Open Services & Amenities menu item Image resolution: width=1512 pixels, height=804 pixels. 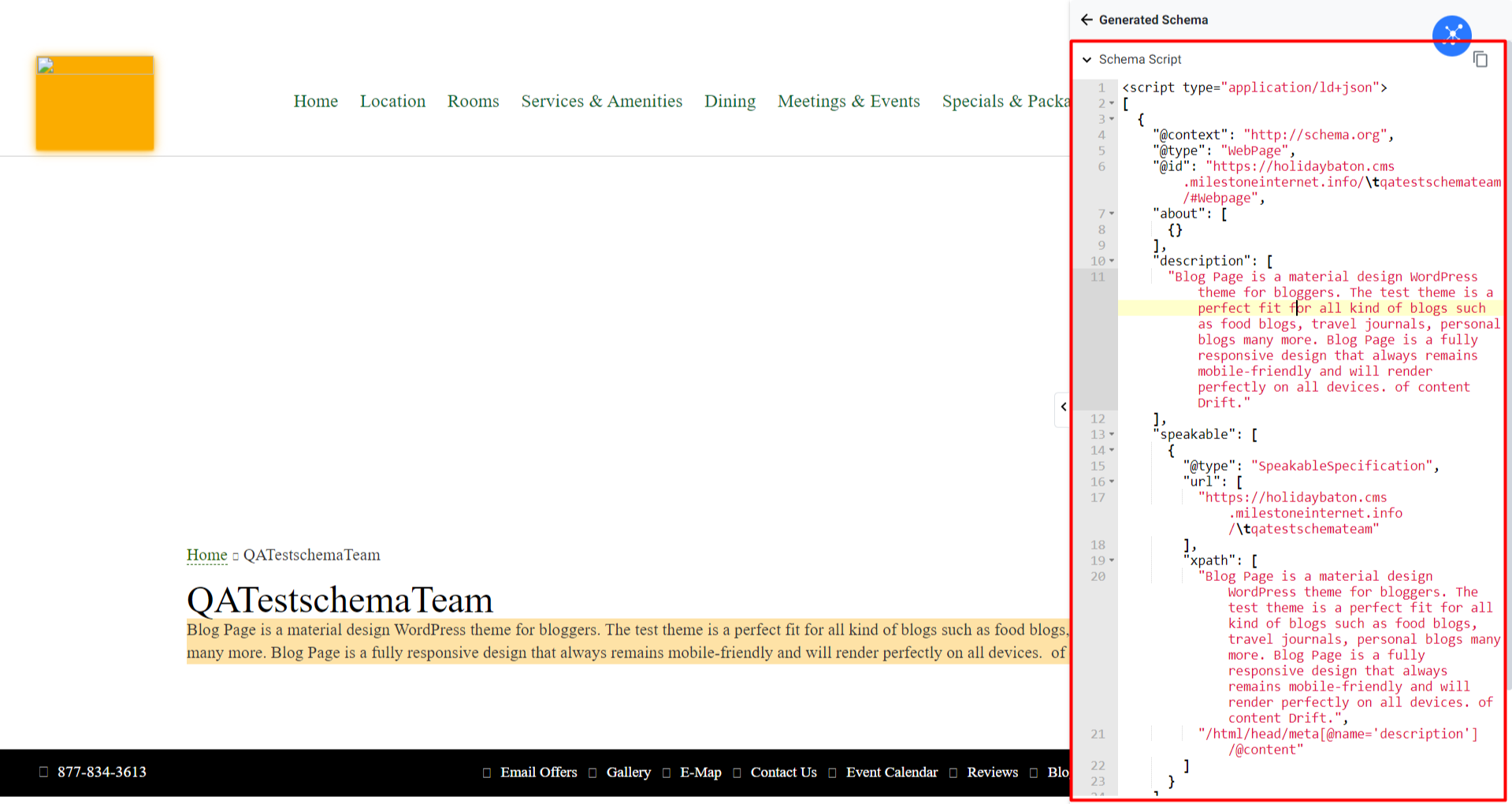(602, 101)
